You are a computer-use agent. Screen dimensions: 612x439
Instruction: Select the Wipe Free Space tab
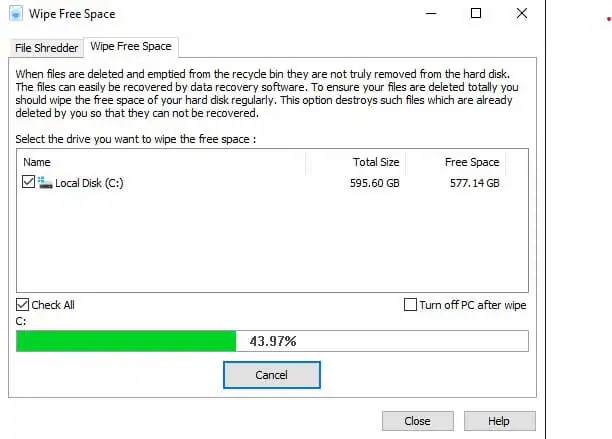pyautogui.click(x=131, y=46)
